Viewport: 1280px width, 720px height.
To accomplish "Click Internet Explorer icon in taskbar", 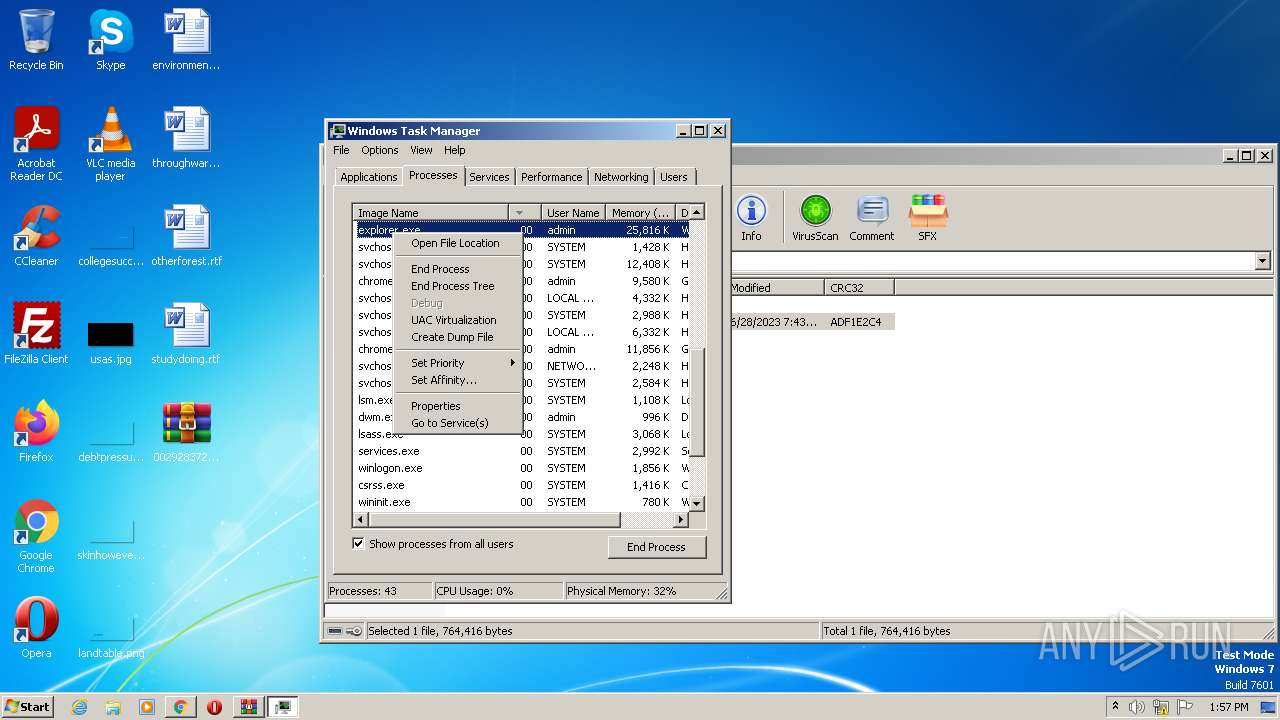I will 79,707.
